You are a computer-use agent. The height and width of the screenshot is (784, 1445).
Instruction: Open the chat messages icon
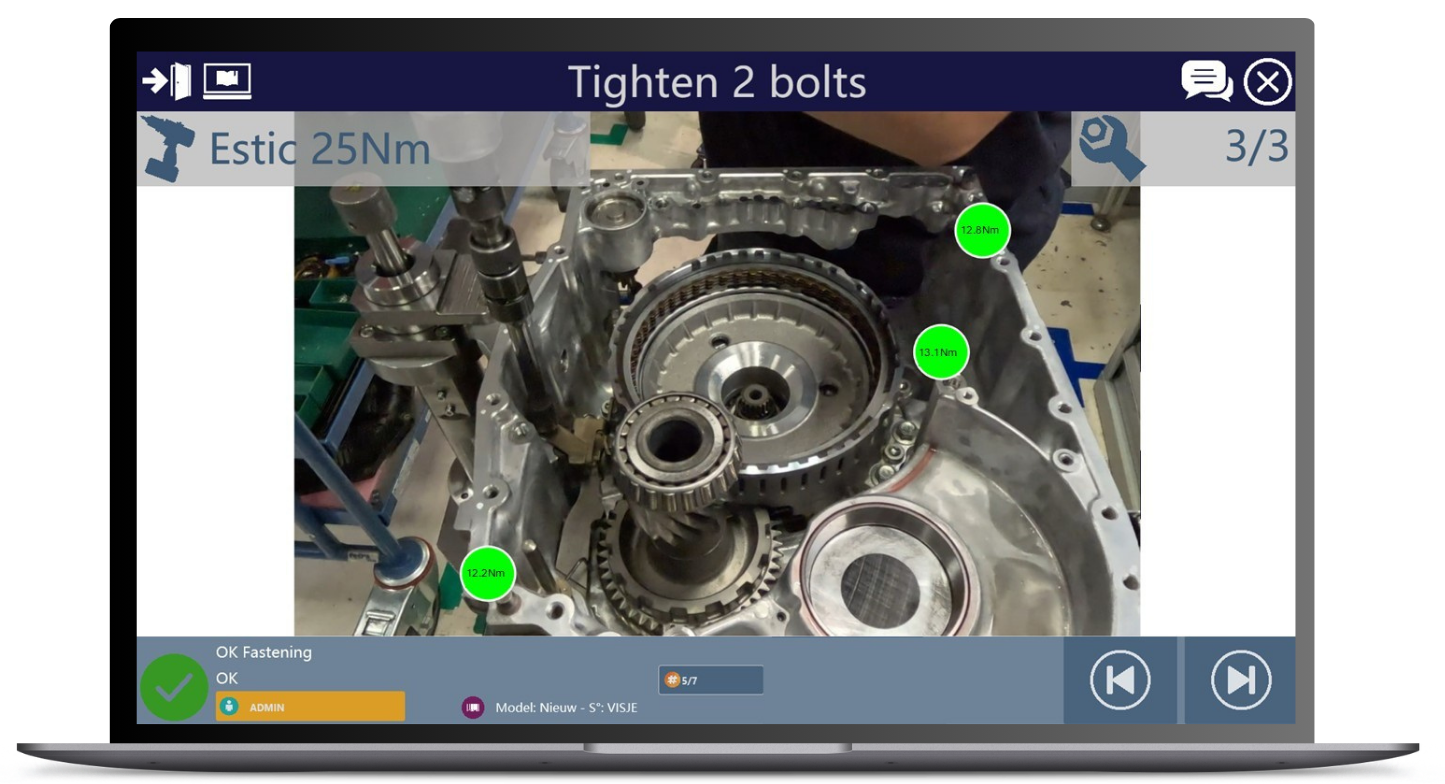click(1206, 81)
